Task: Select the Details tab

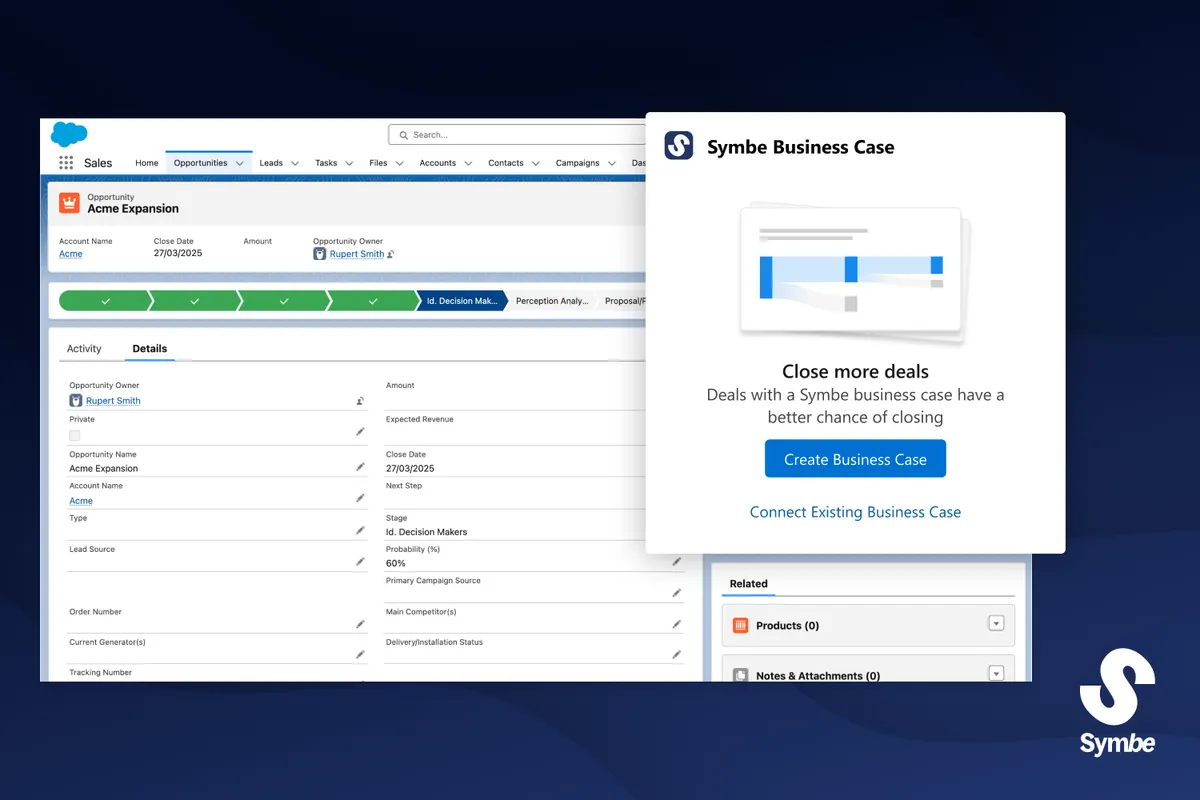Action: click(150, 349)
